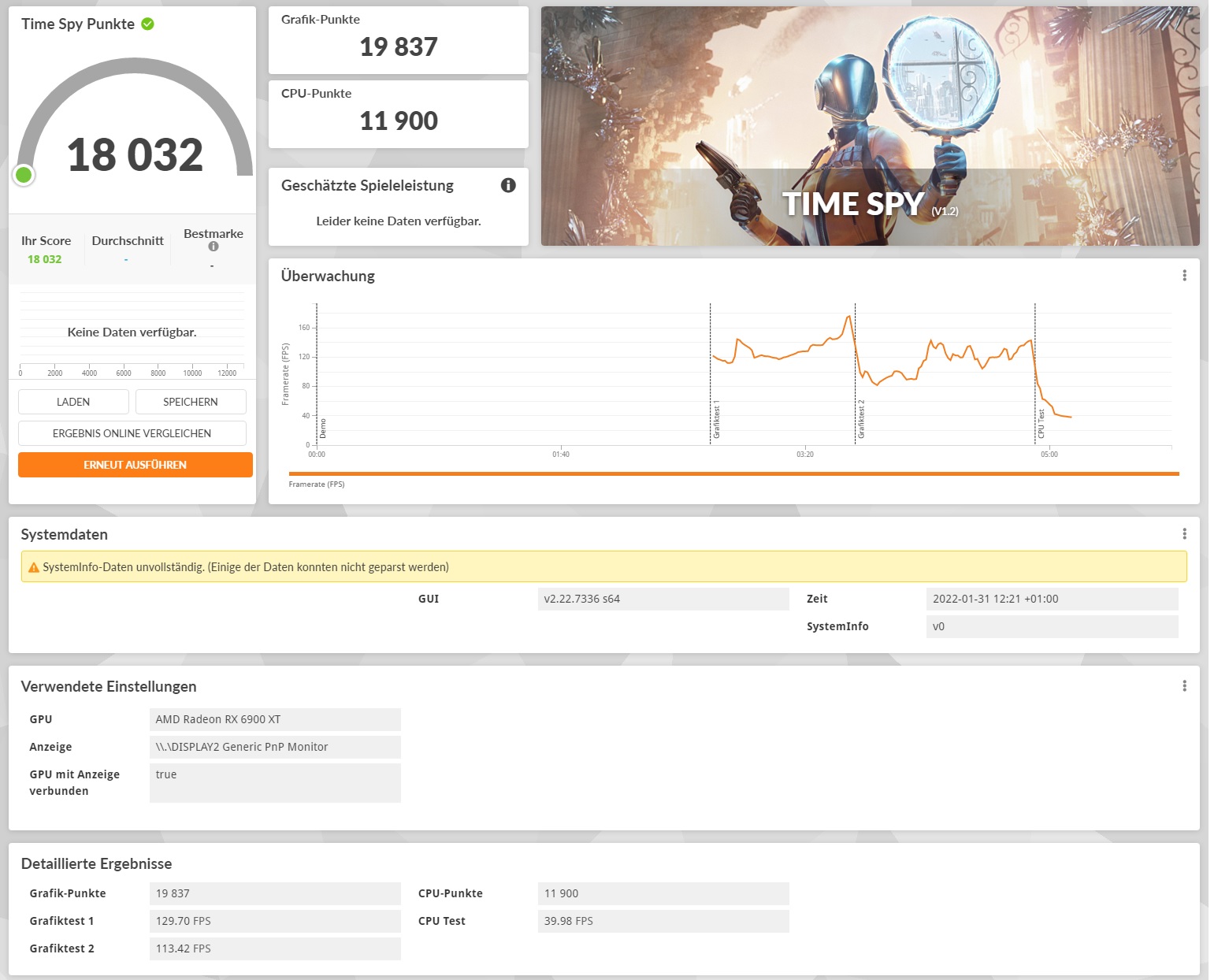Screen dimensions: 1229x980
Task: Click the Detaillierte Ergebnisse heading
Action: [96, 864]
